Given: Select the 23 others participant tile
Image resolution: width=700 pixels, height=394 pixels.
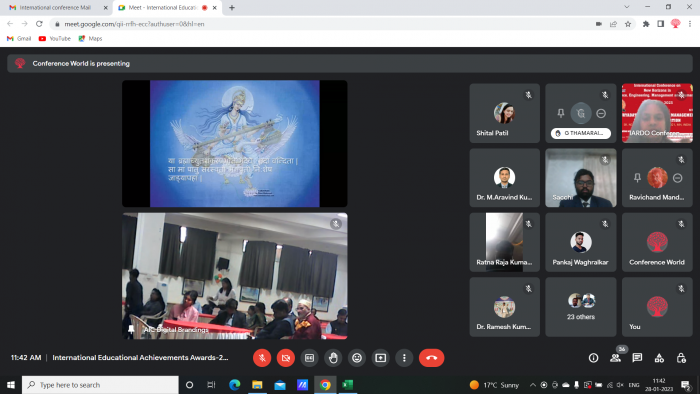Looking at the screenshot, I should (580, 307).
